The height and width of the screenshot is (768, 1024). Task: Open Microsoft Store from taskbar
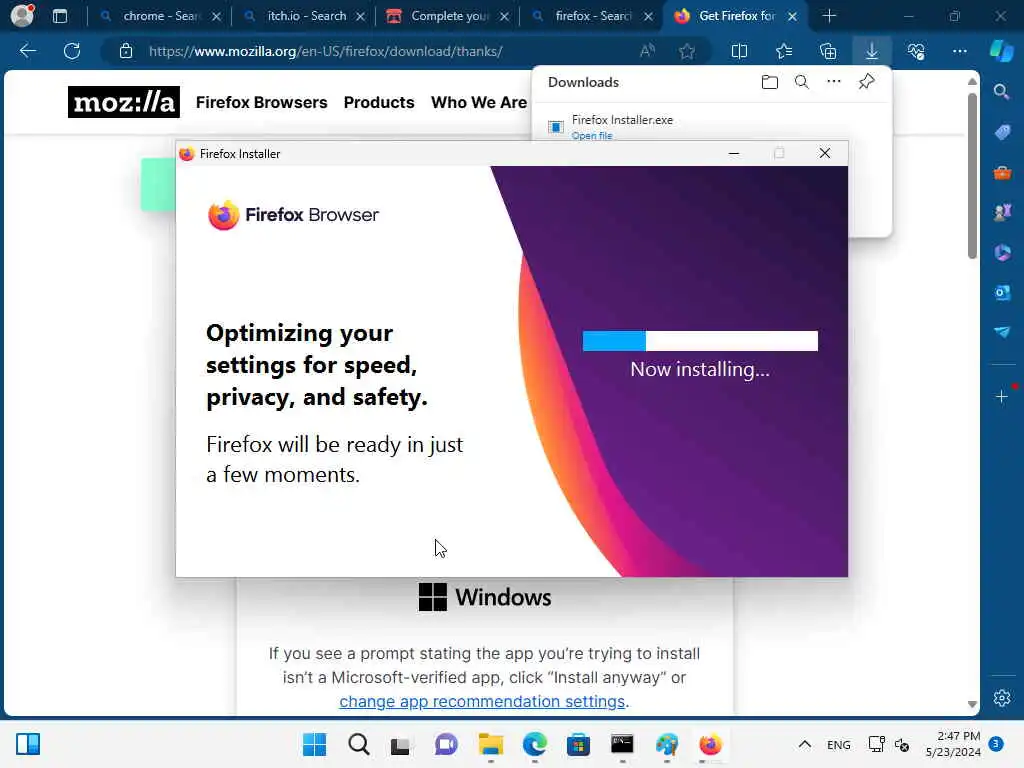coord(578,744)
